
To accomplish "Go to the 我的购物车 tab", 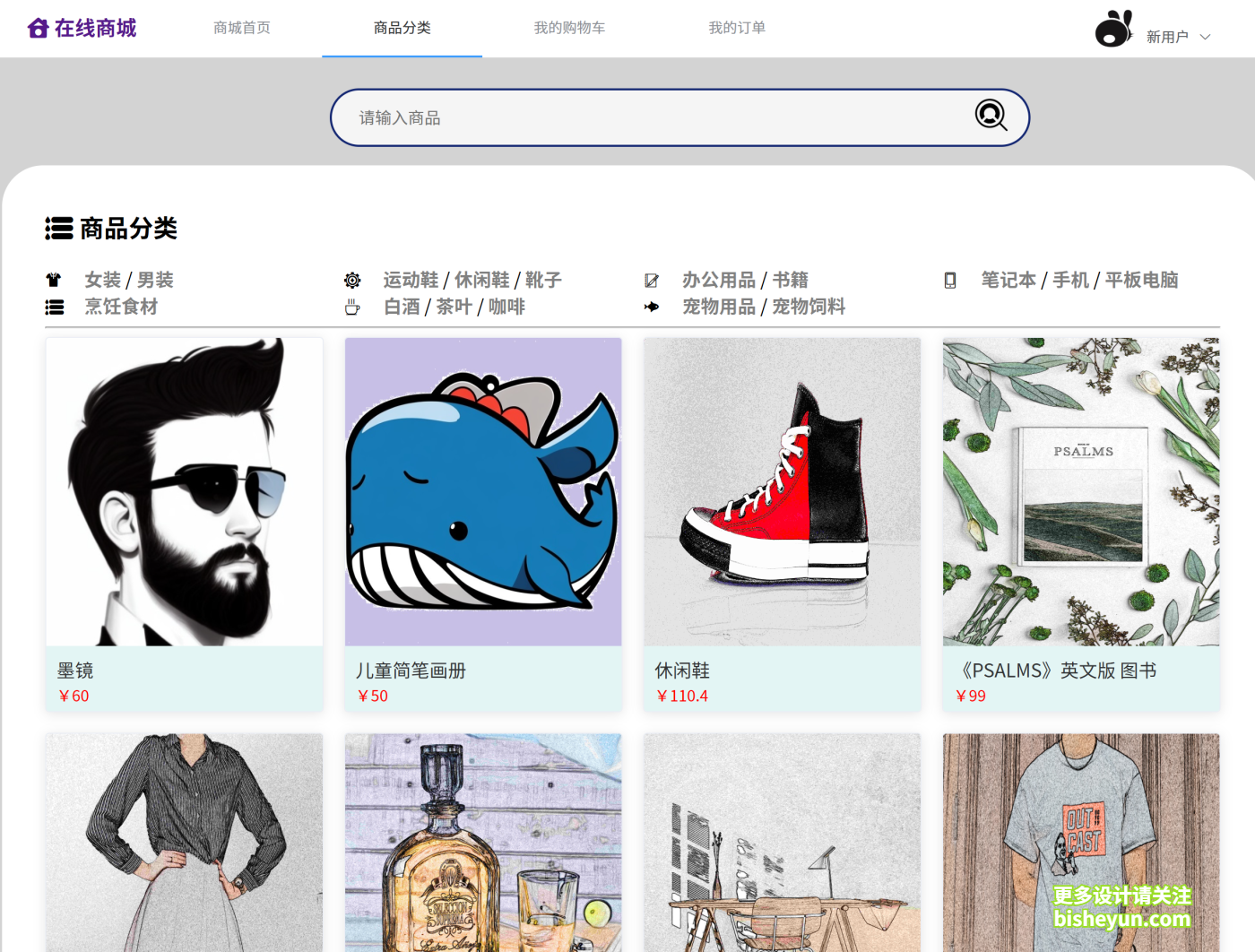I will (569, 28).
